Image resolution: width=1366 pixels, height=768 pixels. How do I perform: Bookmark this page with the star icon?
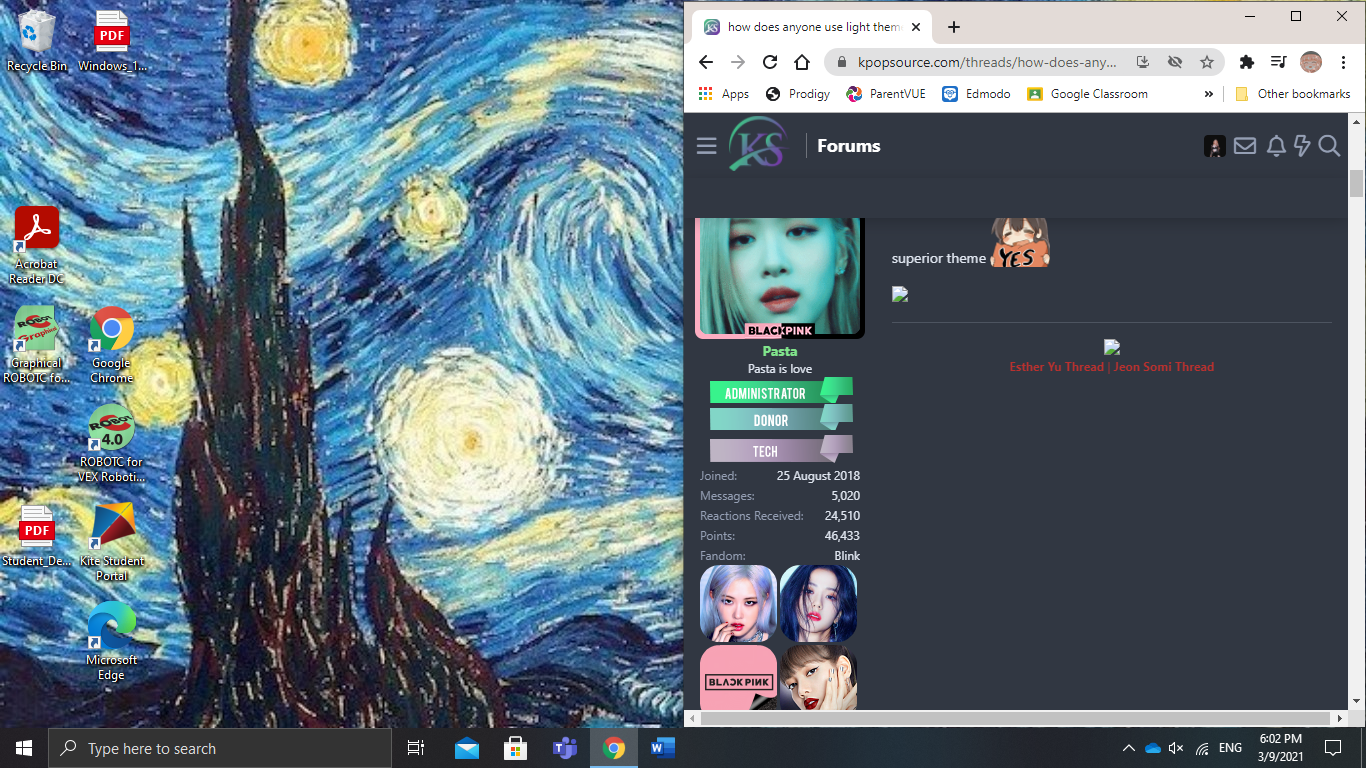1207,62
